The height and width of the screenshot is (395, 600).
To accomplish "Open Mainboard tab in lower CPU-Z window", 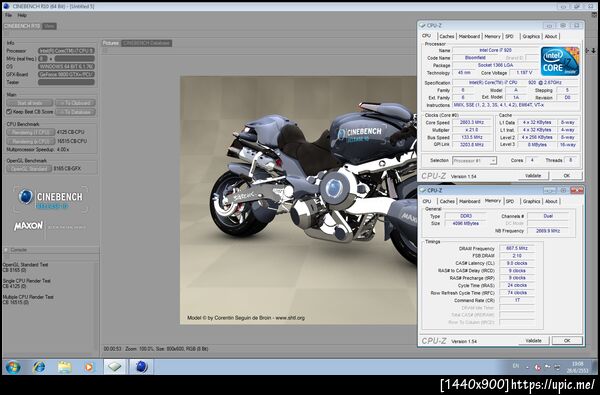I will tap(470, 201).
